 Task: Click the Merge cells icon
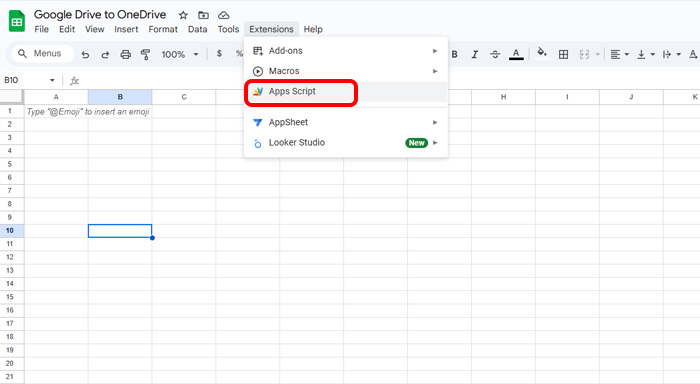[x=584, y=54]
